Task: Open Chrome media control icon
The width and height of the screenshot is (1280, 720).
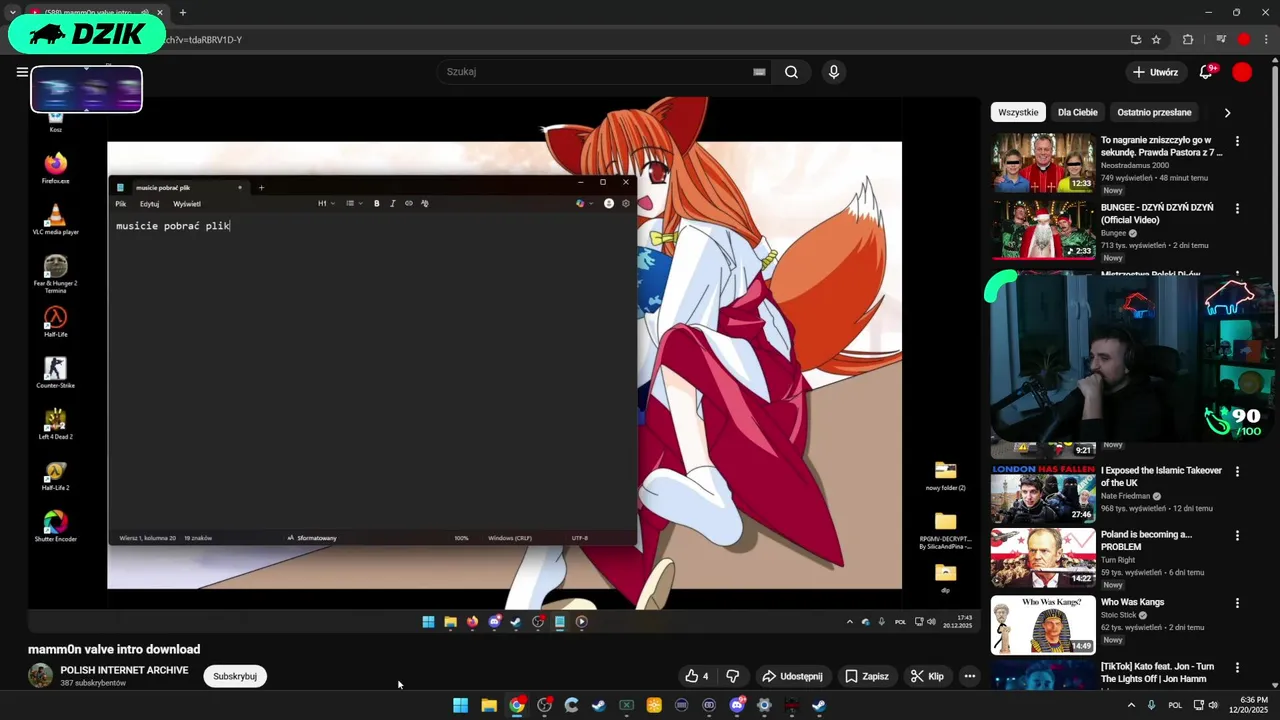Action: pos(1221,40)
